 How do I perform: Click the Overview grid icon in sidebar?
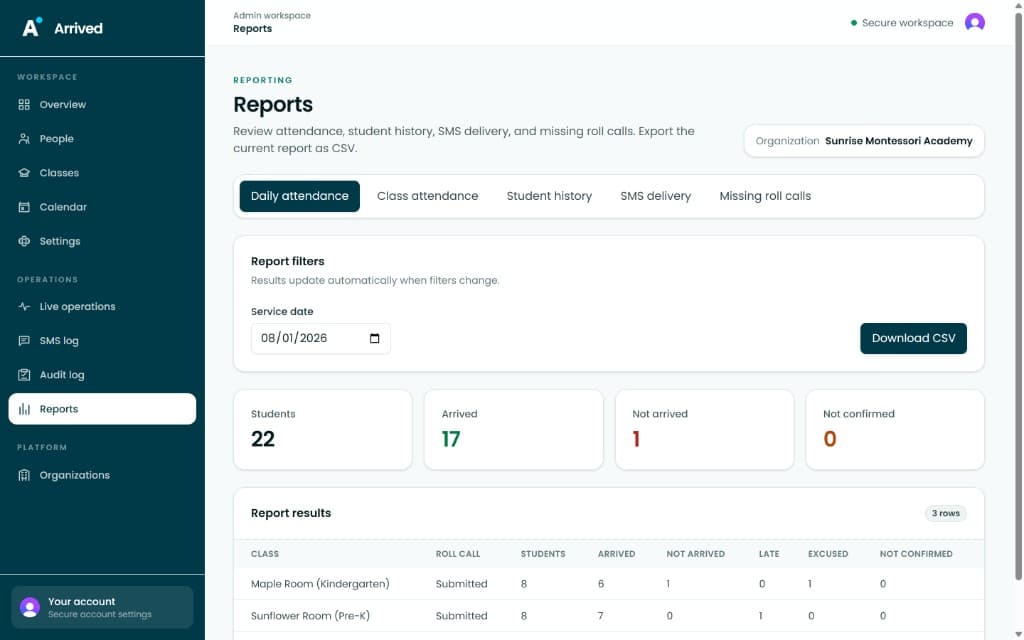[24, 104]
